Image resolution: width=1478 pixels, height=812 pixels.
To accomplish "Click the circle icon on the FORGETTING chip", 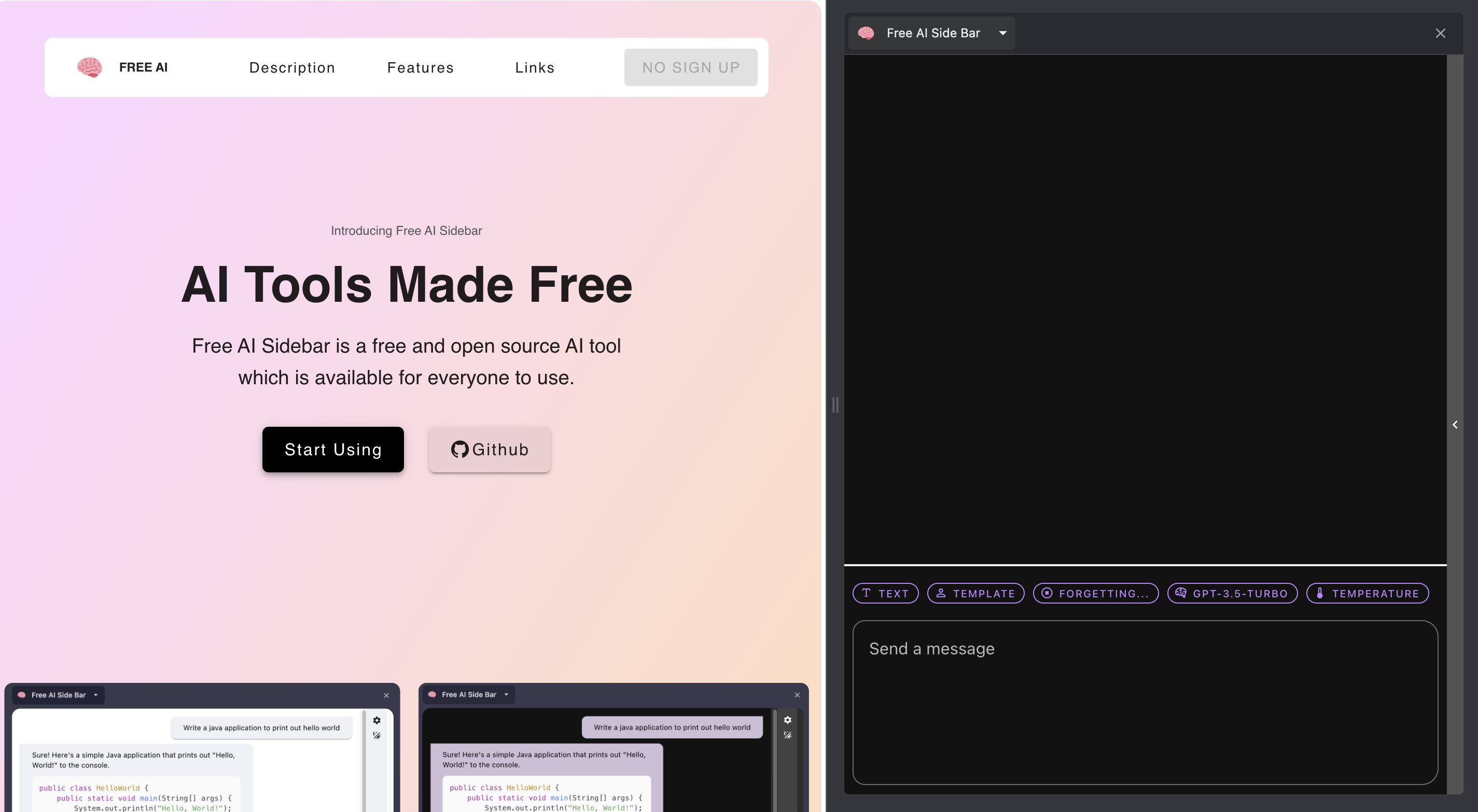I will [1047, 593].
